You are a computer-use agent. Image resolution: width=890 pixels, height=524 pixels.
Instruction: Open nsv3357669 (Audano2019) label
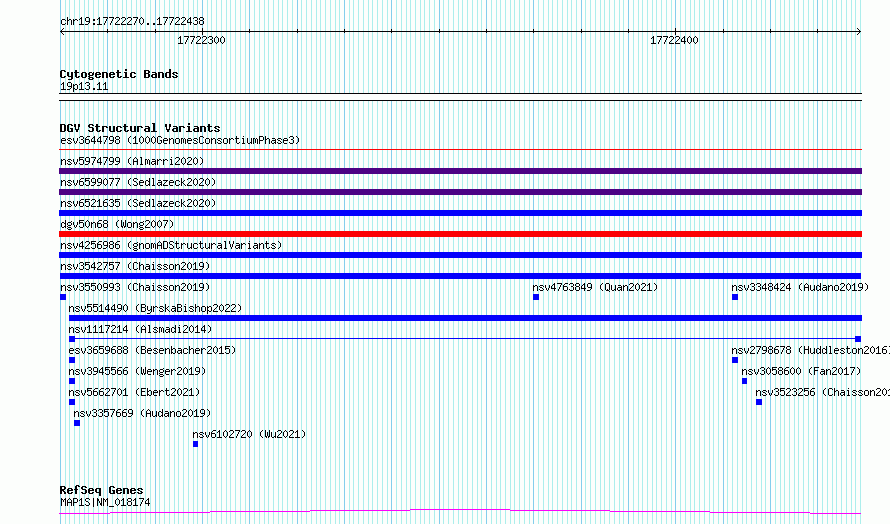pos(142,413)
